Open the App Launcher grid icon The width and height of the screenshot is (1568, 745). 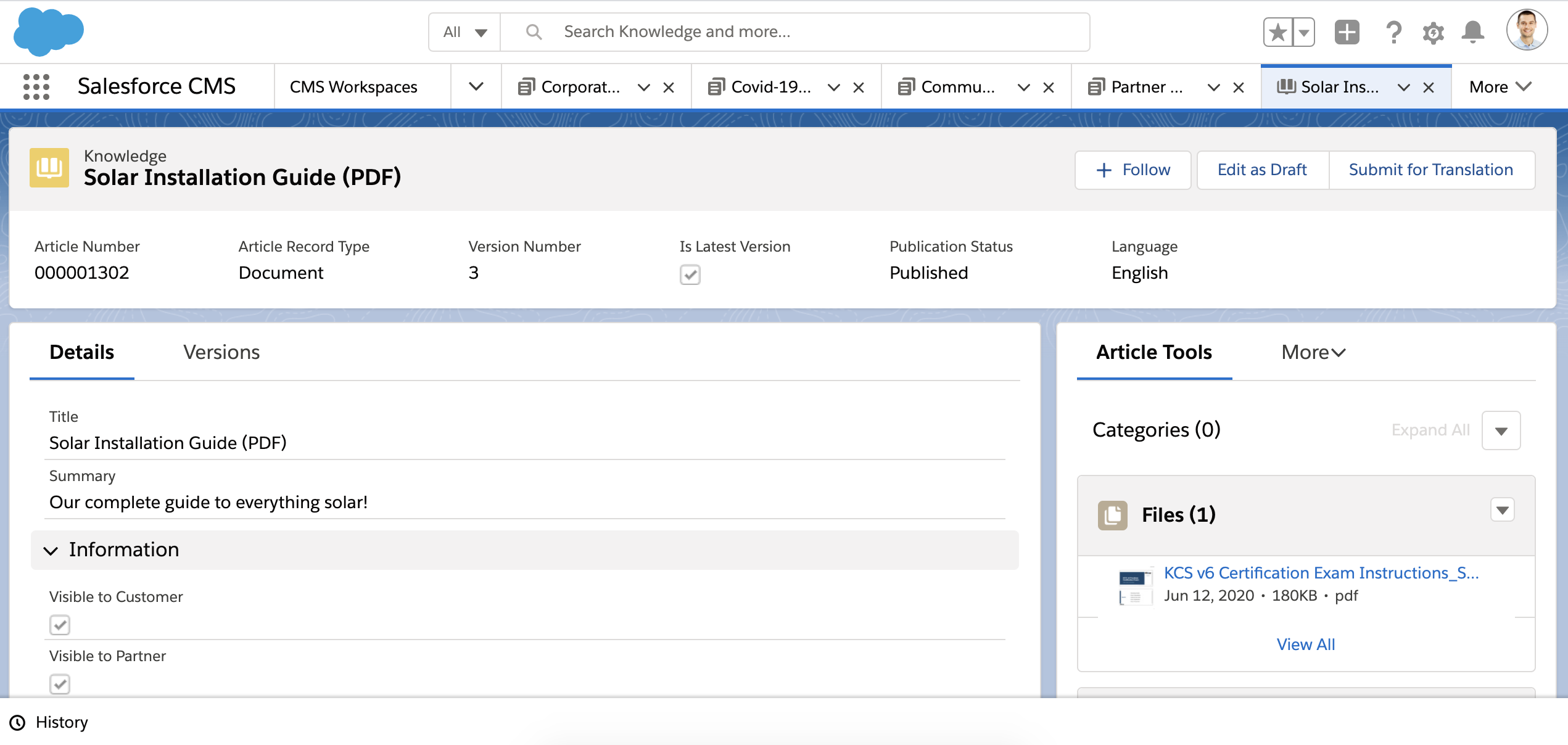point(36,87)
